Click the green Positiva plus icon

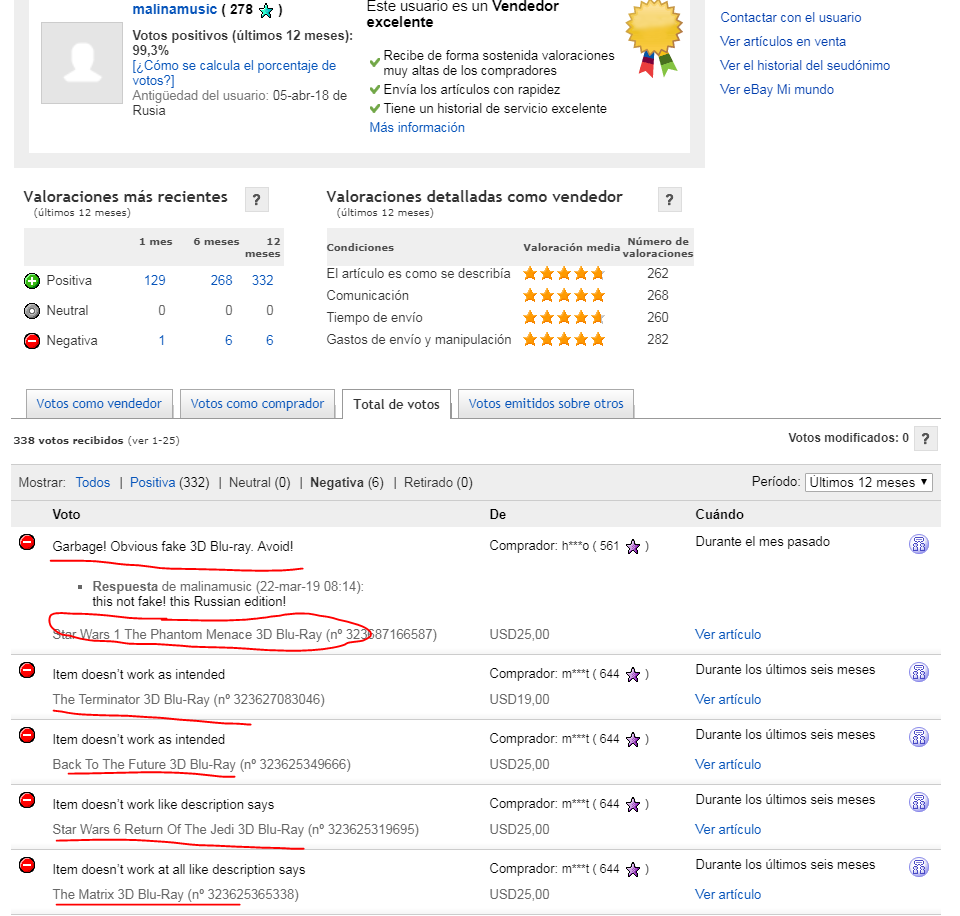click(x=32, y=281)
